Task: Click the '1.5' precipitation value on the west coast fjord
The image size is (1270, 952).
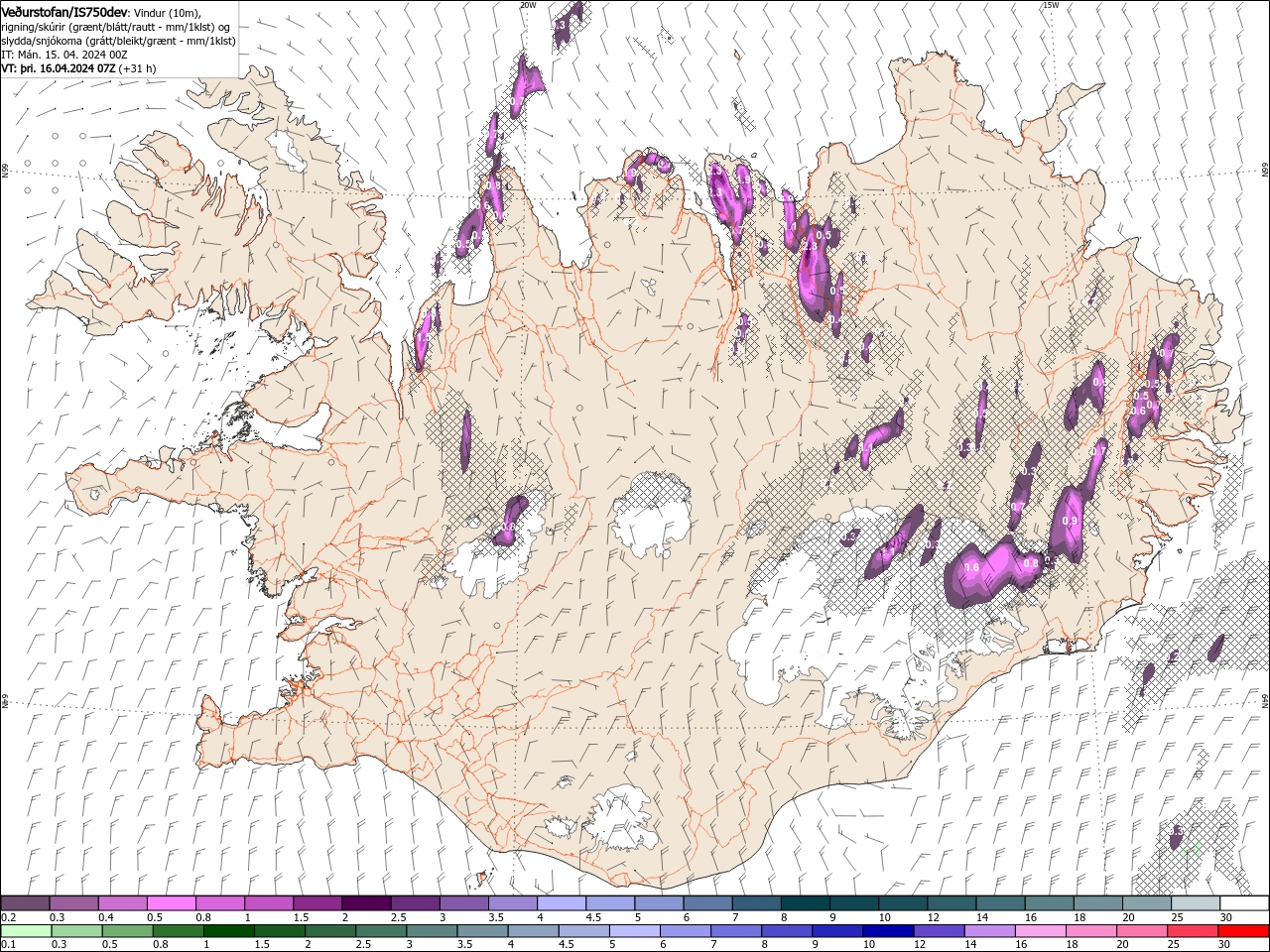Action: point(423,338)
